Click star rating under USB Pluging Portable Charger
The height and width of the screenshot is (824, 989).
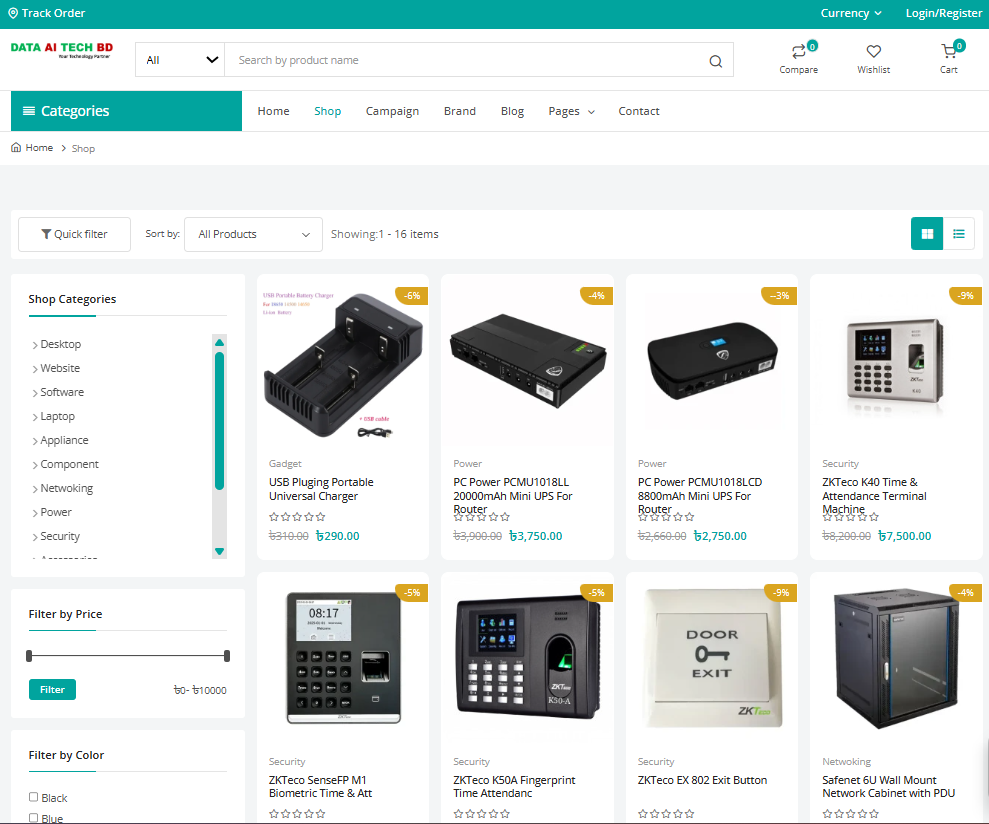[297, 517]
